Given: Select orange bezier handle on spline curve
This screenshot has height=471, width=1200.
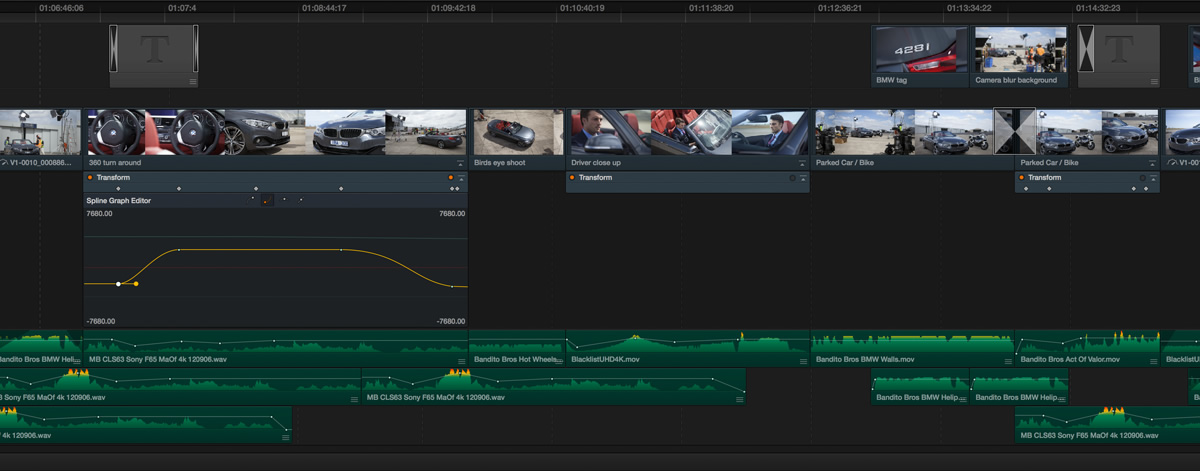Looking at the screenshot, I should coord(136,284).
